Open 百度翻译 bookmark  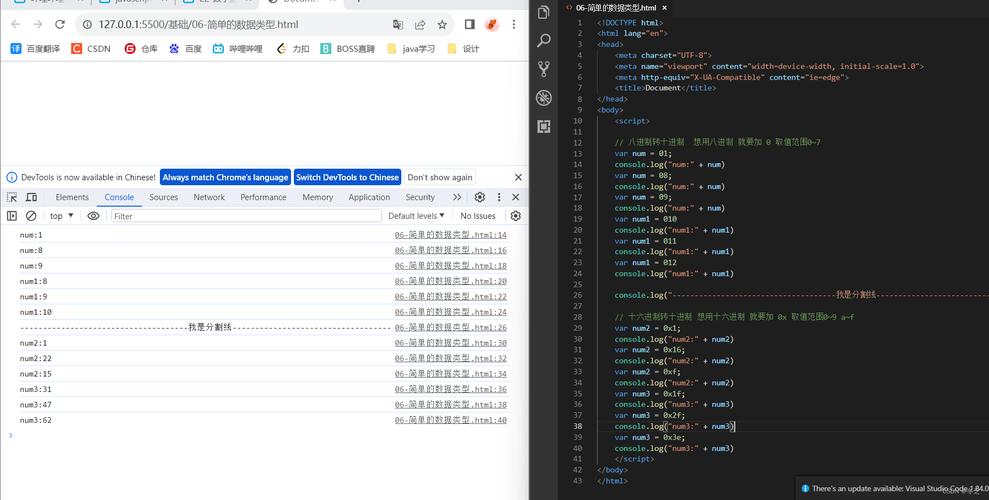coord(35,49)
